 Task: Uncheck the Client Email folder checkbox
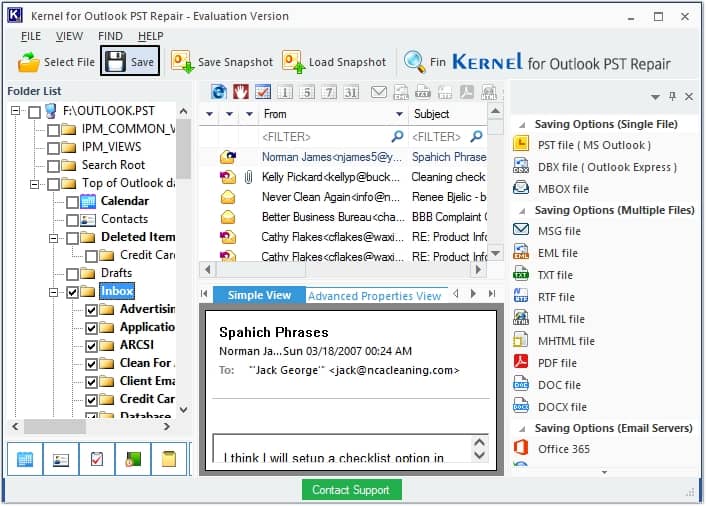[91, 382]
